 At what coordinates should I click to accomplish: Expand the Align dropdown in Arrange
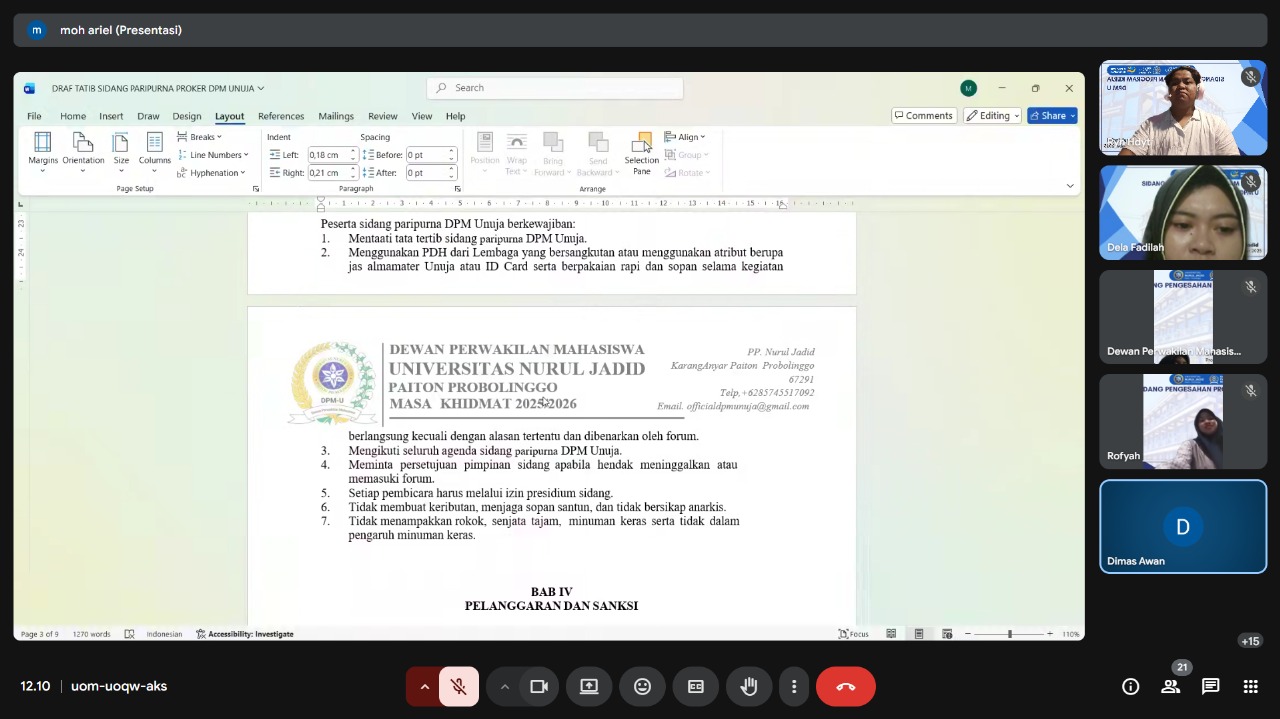pyautogui.click(x=685, y=137)
